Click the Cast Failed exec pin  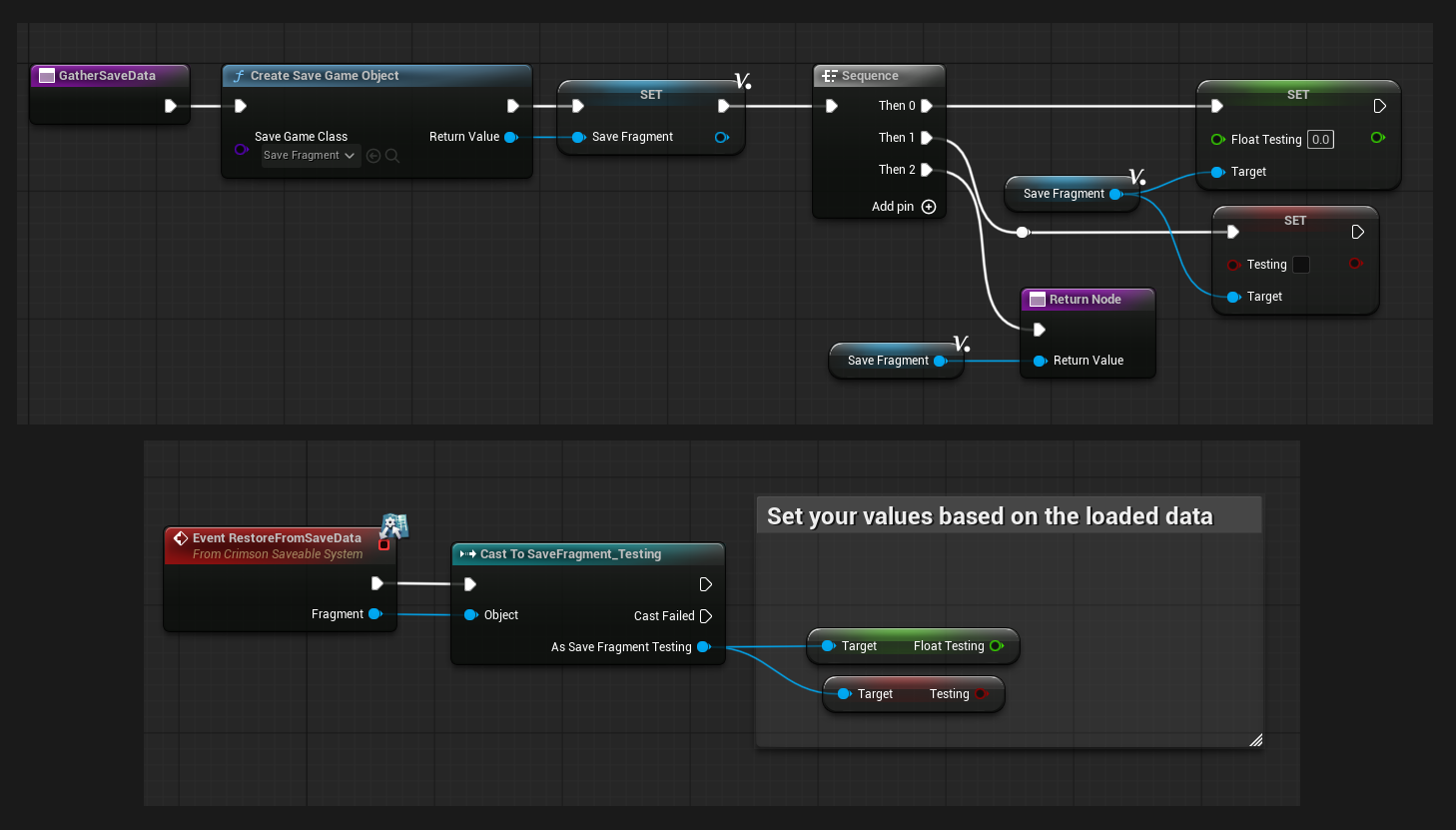pyautogui.click(x=706, y=616)
